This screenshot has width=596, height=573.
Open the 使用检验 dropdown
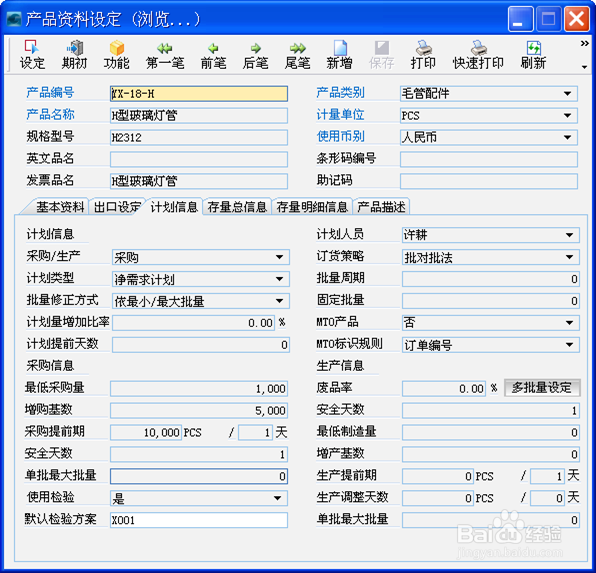[x=278, y=498]
